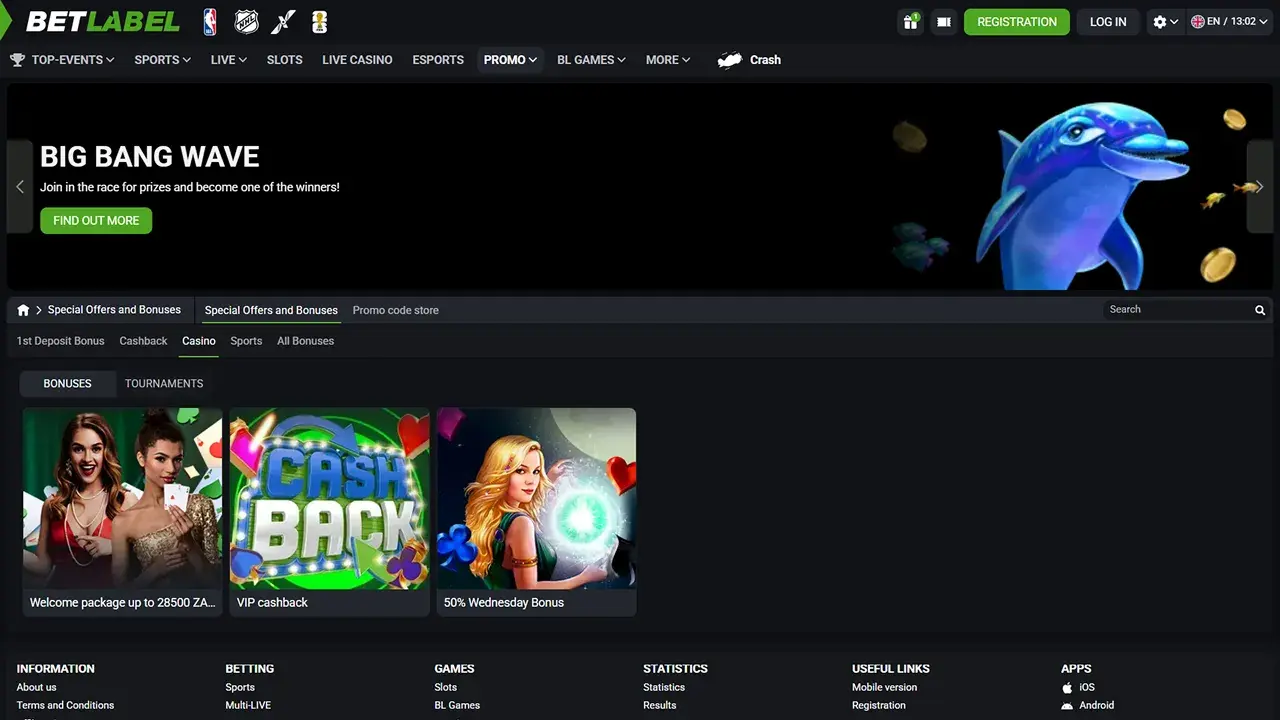Image resolution: width=1280 pixels, height=720 pixels.
Task: Open Welcome package bonus card image
Action: [x=122, y=498]
